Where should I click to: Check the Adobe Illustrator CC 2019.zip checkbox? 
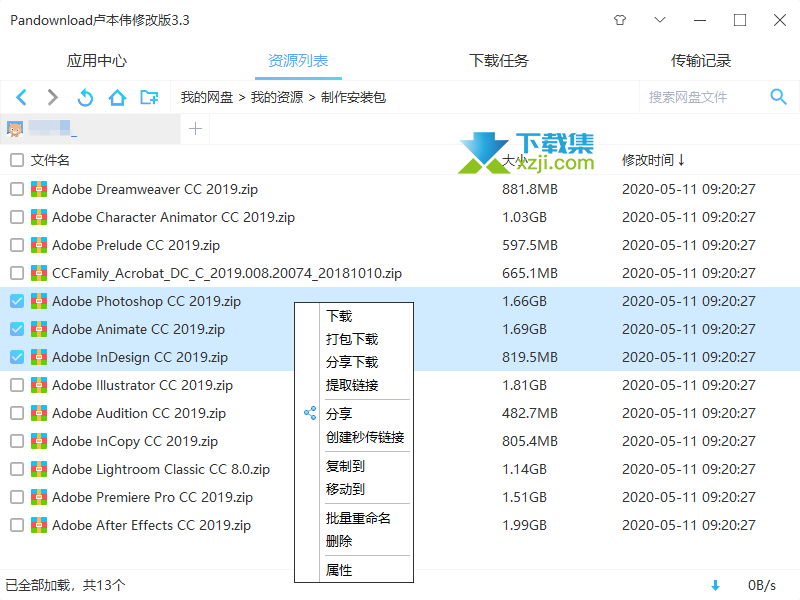[17, 385]
